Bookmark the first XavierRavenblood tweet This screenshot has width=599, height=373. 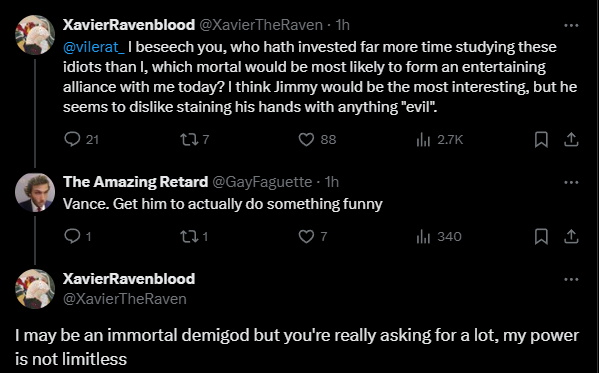[541, 139]
